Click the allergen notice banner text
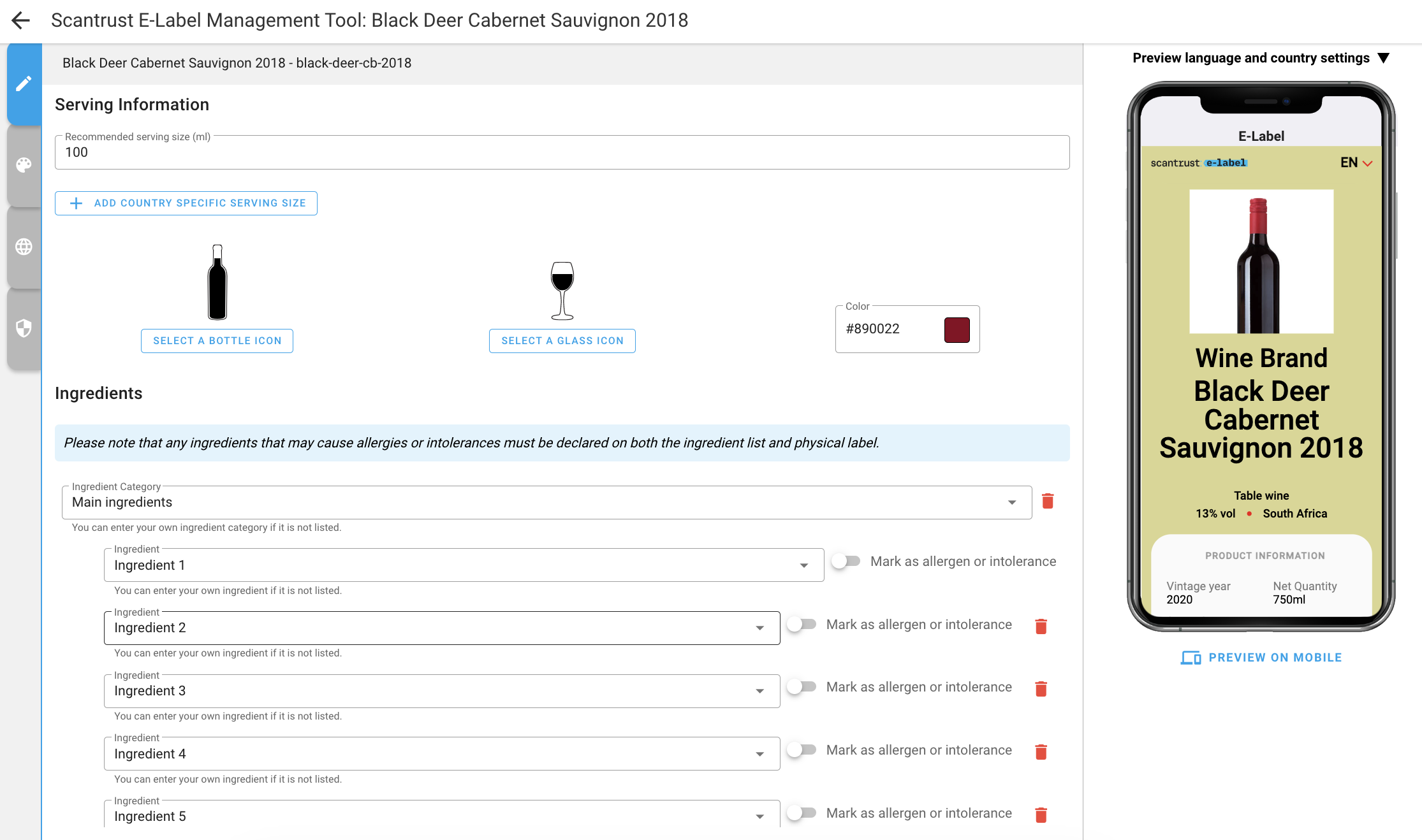Viewport: 1422px width, 840px height. (x=471, y=443)
